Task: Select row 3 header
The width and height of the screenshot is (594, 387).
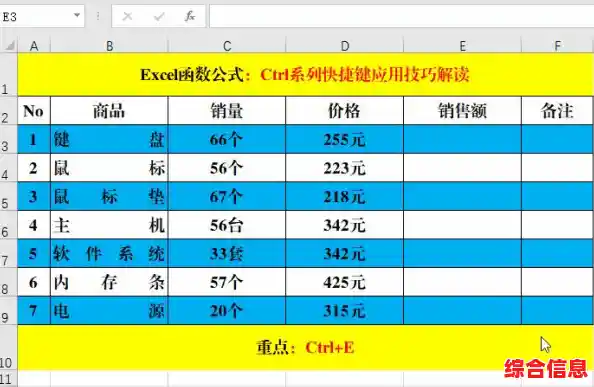Action: click(x=8, y=139)
